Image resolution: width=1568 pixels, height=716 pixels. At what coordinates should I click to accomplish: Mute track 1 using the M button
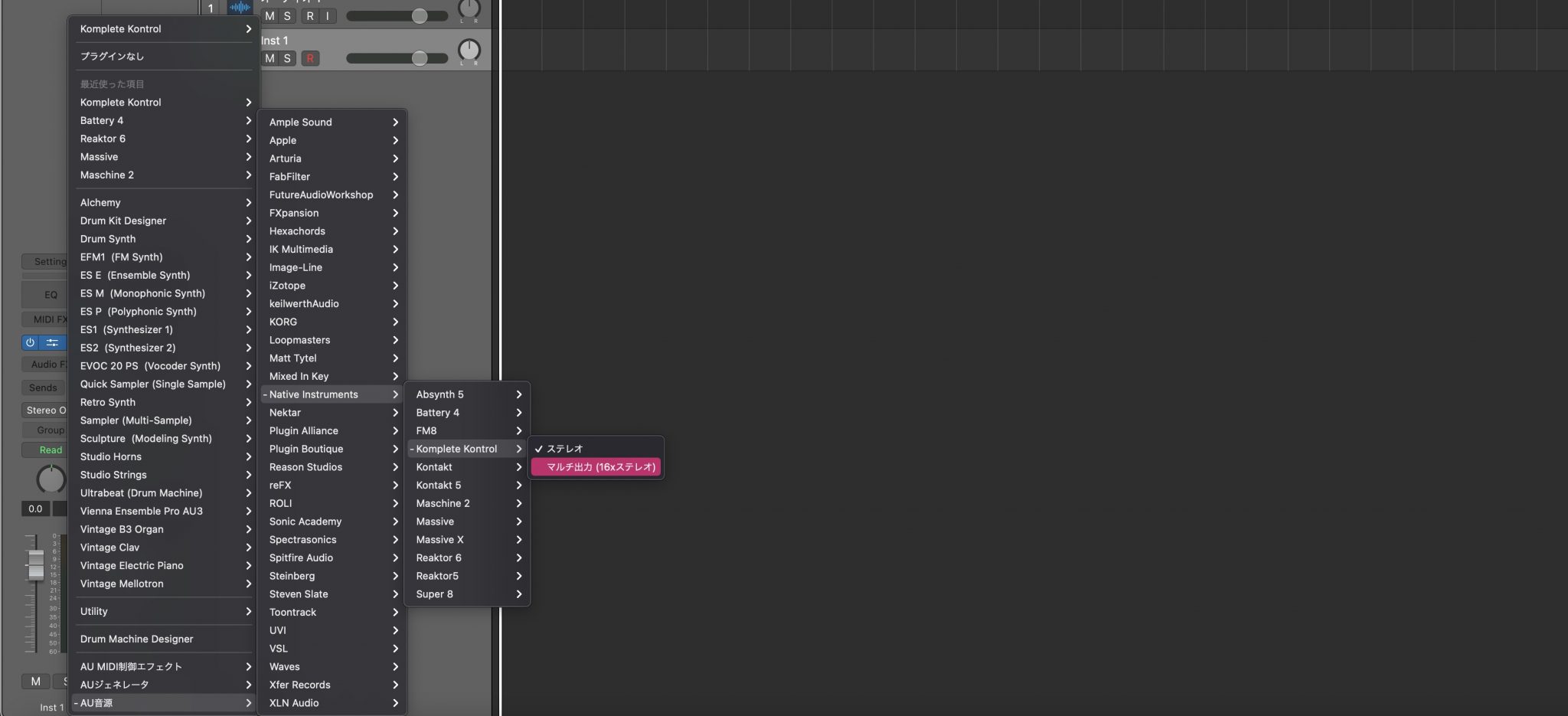[269, 15]
